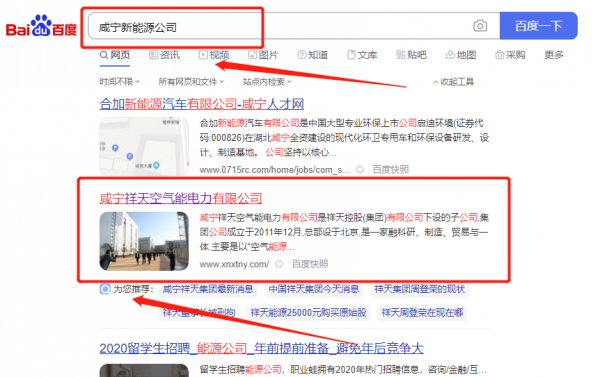Click the camera image search icon

(480, 26)
